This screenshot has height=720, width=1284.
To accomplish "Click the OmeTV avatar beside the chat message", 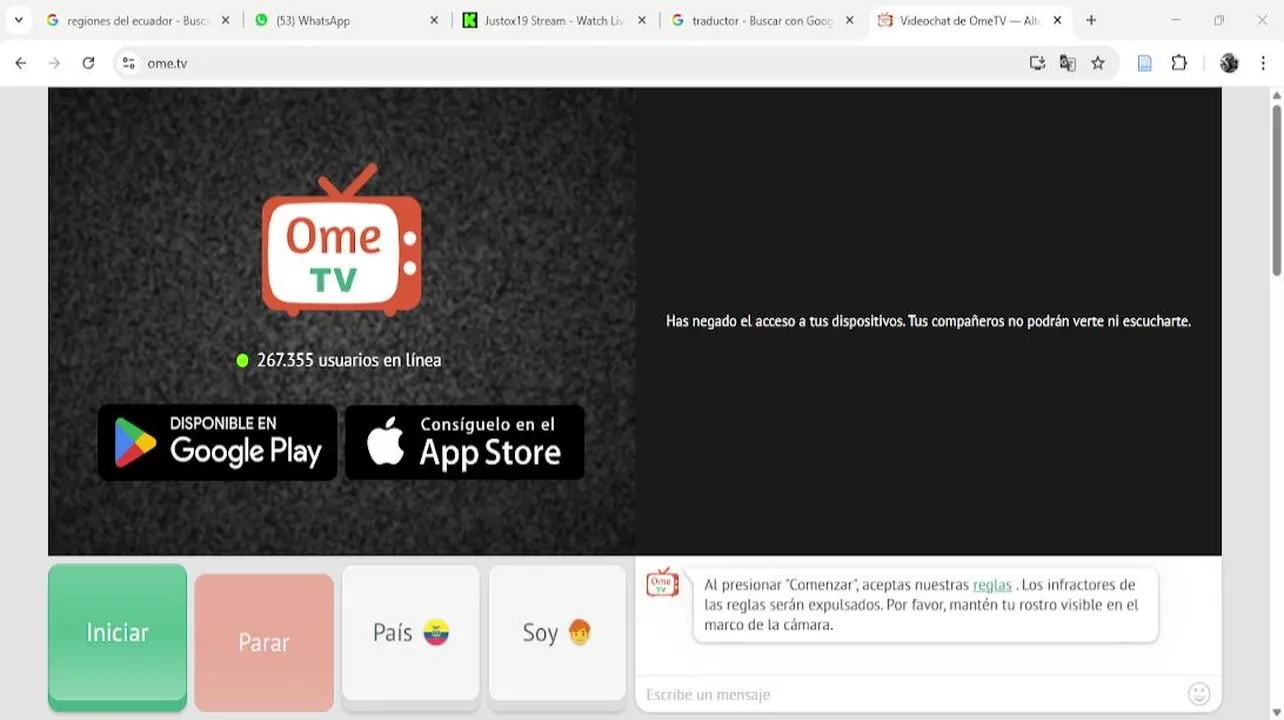I will click(x=662, y=583).
